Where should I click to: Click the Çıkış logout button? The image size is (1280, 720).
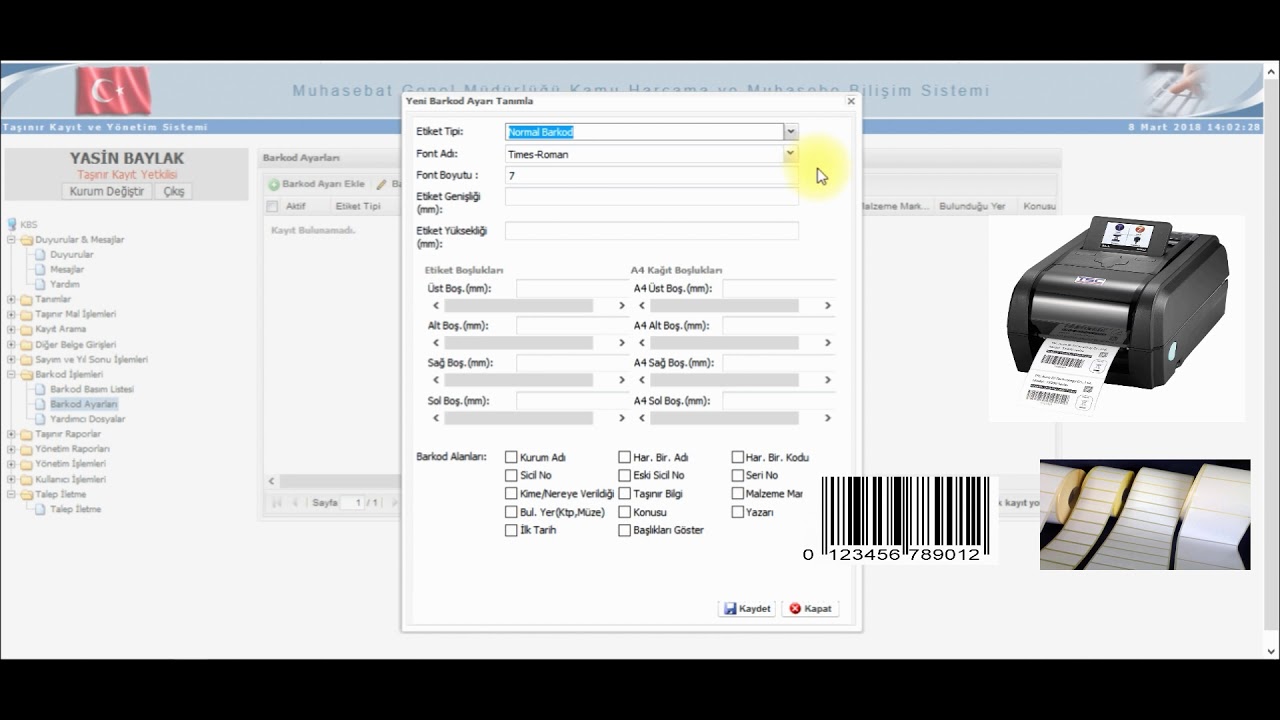point(174,191)
